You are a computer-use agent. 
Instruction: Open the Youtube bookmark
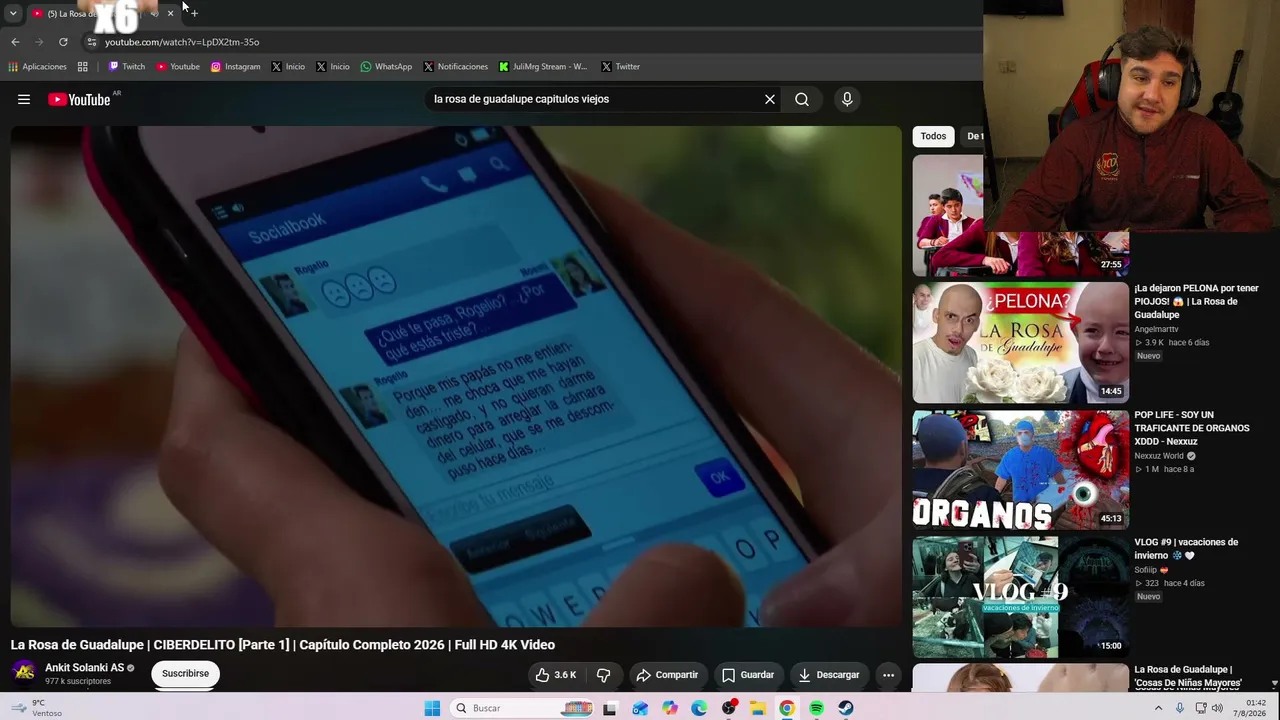click(178, 67)
